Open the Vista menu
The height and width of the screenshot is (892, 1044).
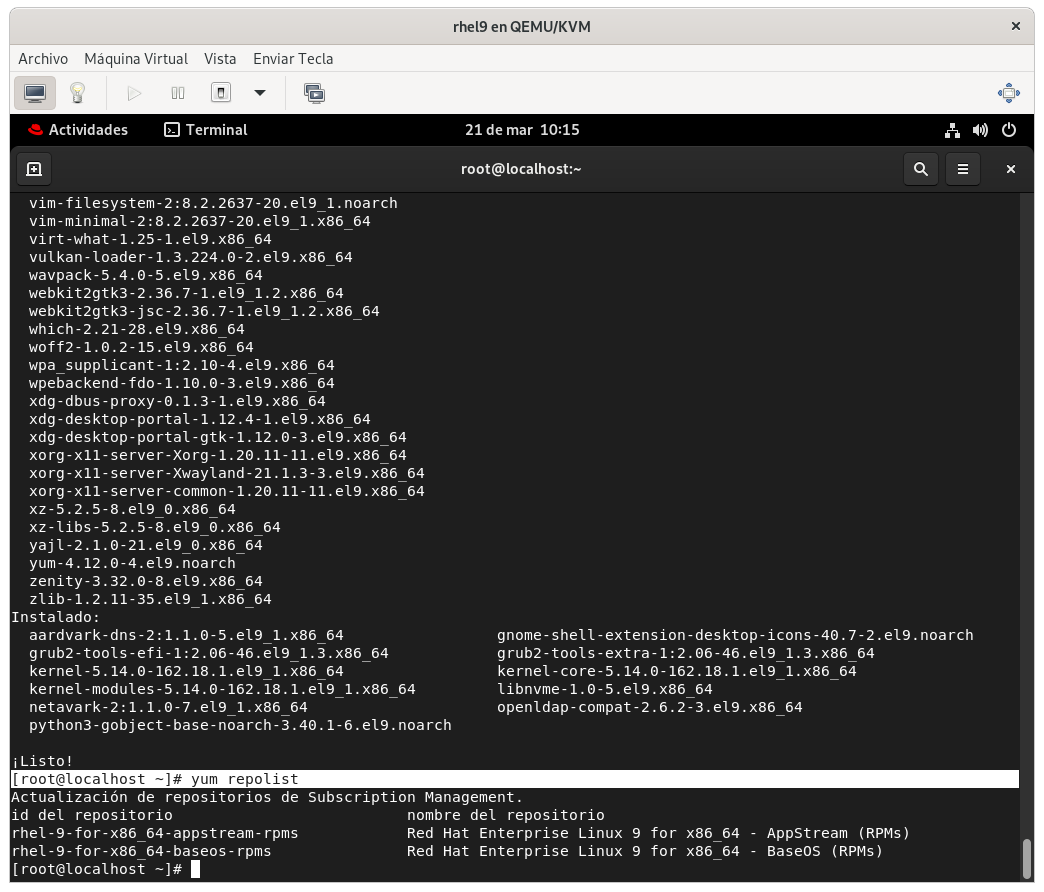[220, 59]
